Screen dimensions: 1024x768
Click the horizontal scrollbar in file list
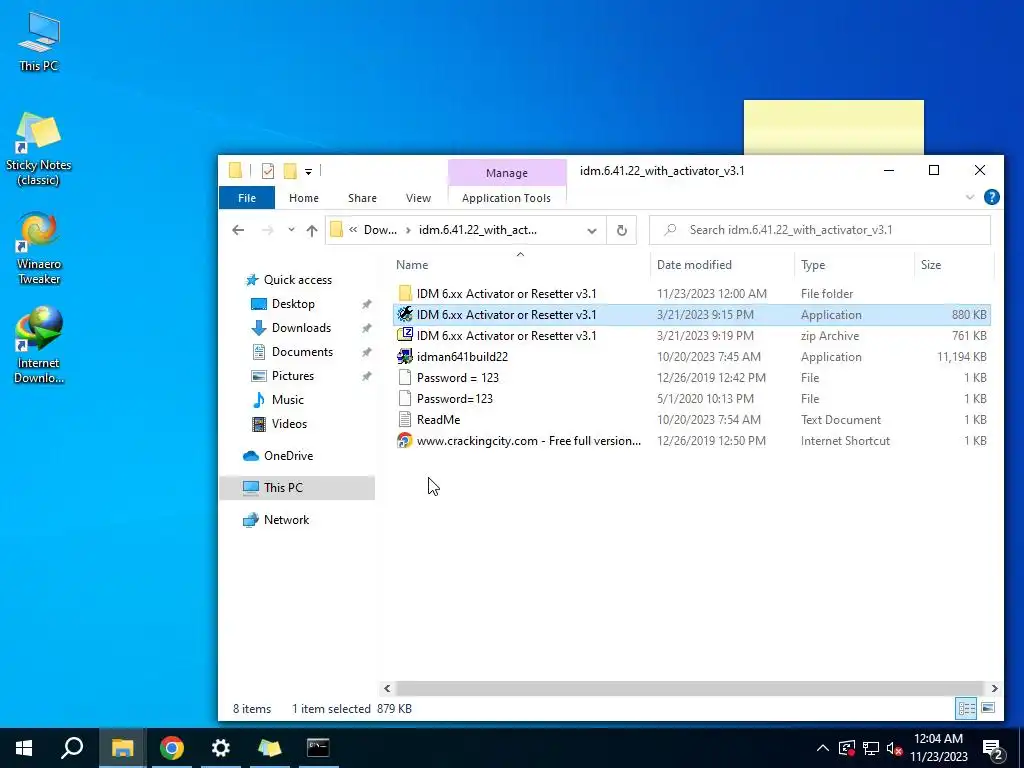tap(689, 688)
